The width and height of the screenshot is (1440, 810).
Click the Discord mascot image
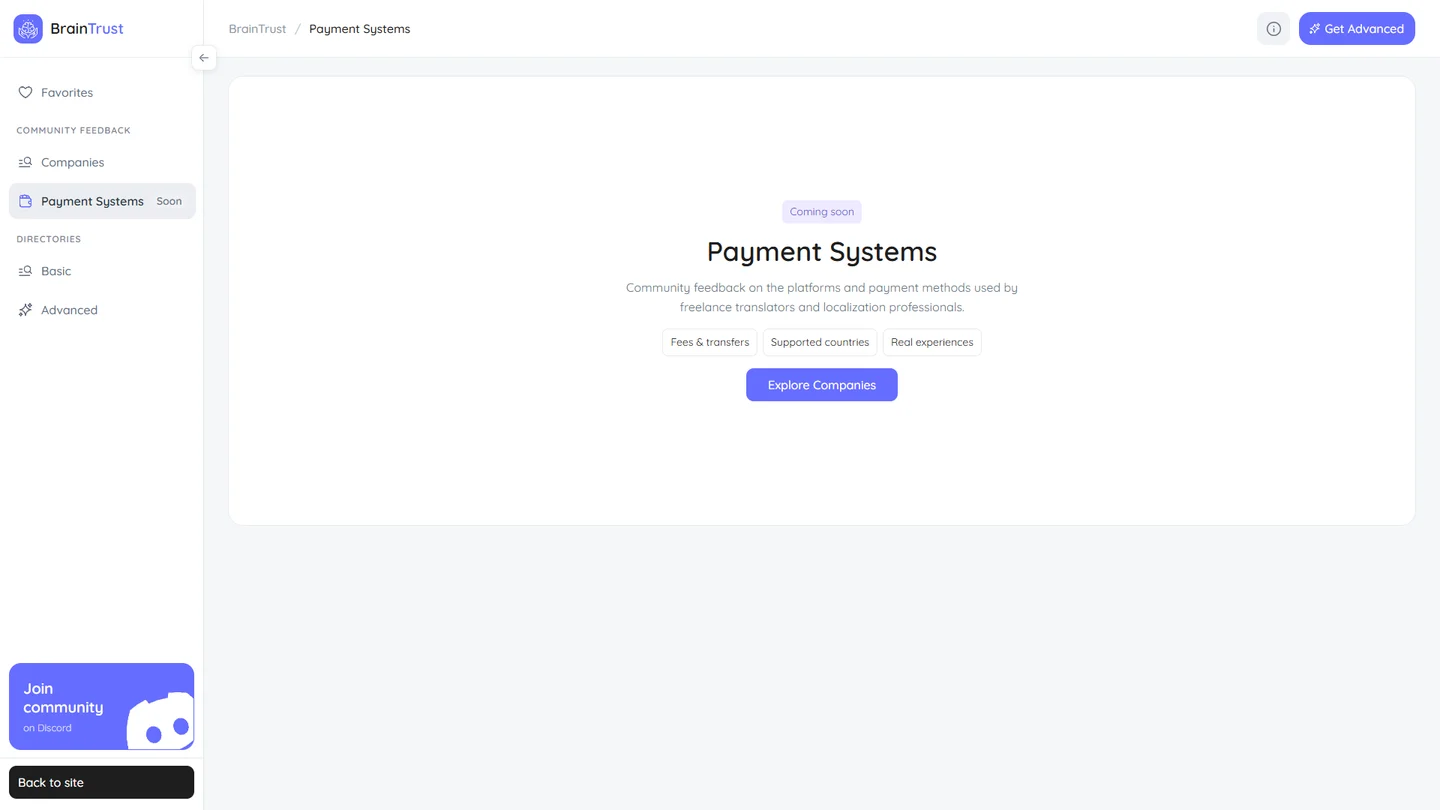click(160, 720)
